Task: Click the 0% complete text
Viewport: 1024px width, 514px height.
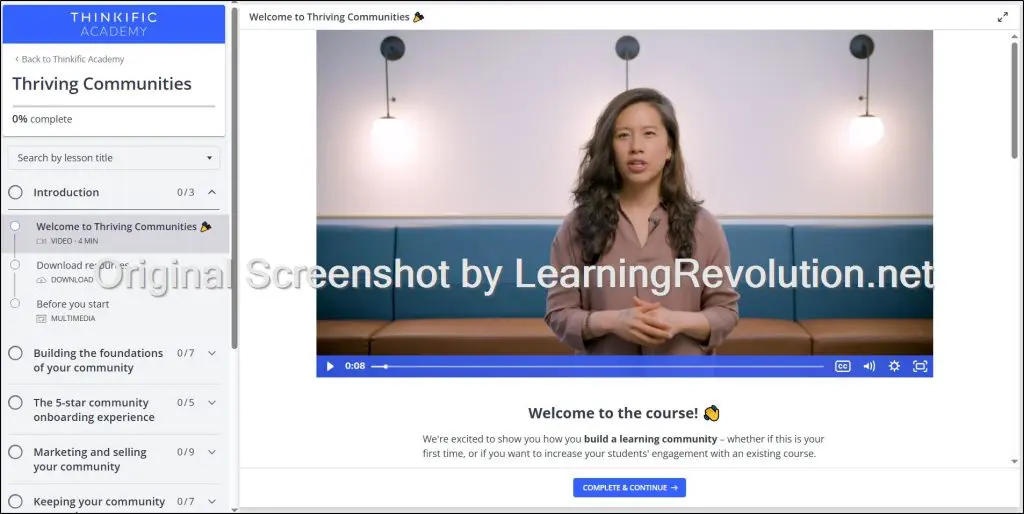Action: pos(42,119)
